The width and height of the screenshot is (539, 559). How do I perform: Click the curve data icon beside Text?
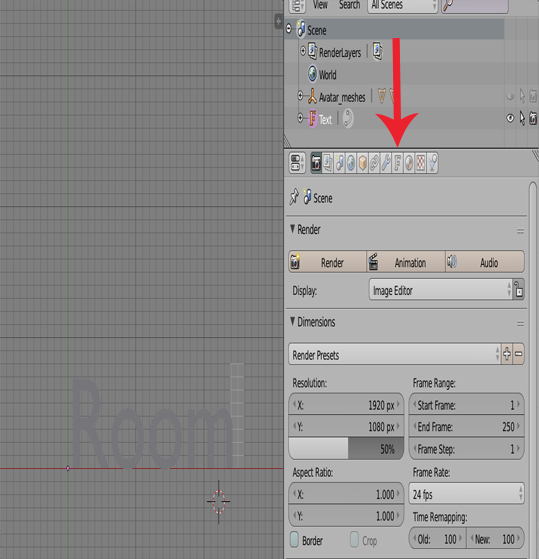point(348,118)
